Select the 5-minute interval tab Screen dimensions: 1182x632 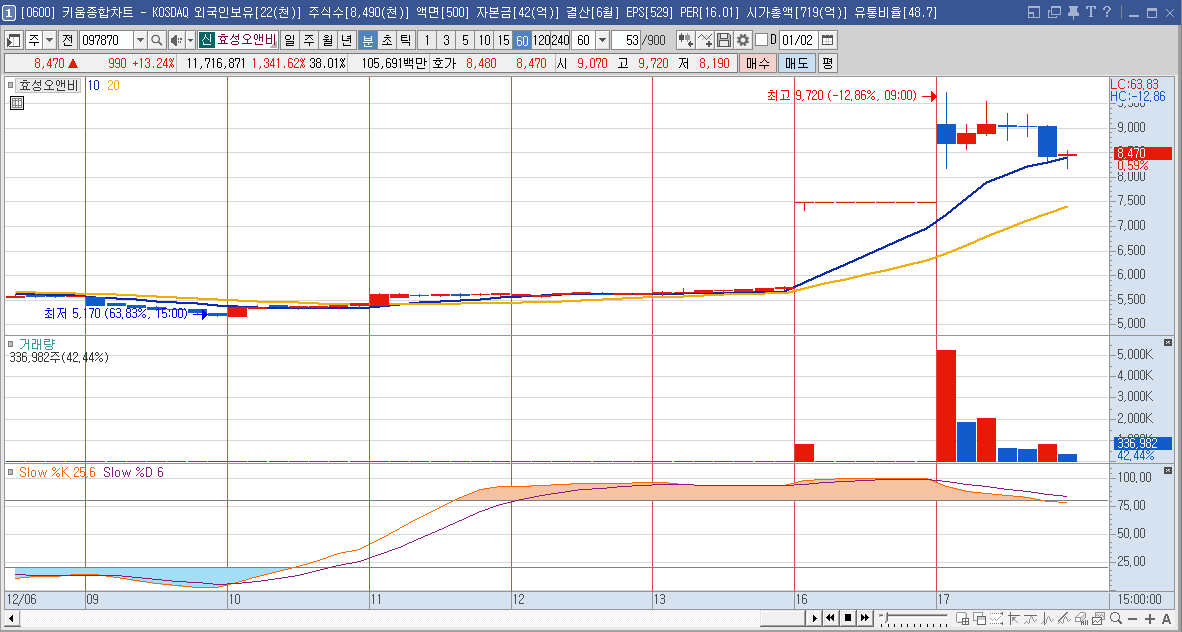465,40
